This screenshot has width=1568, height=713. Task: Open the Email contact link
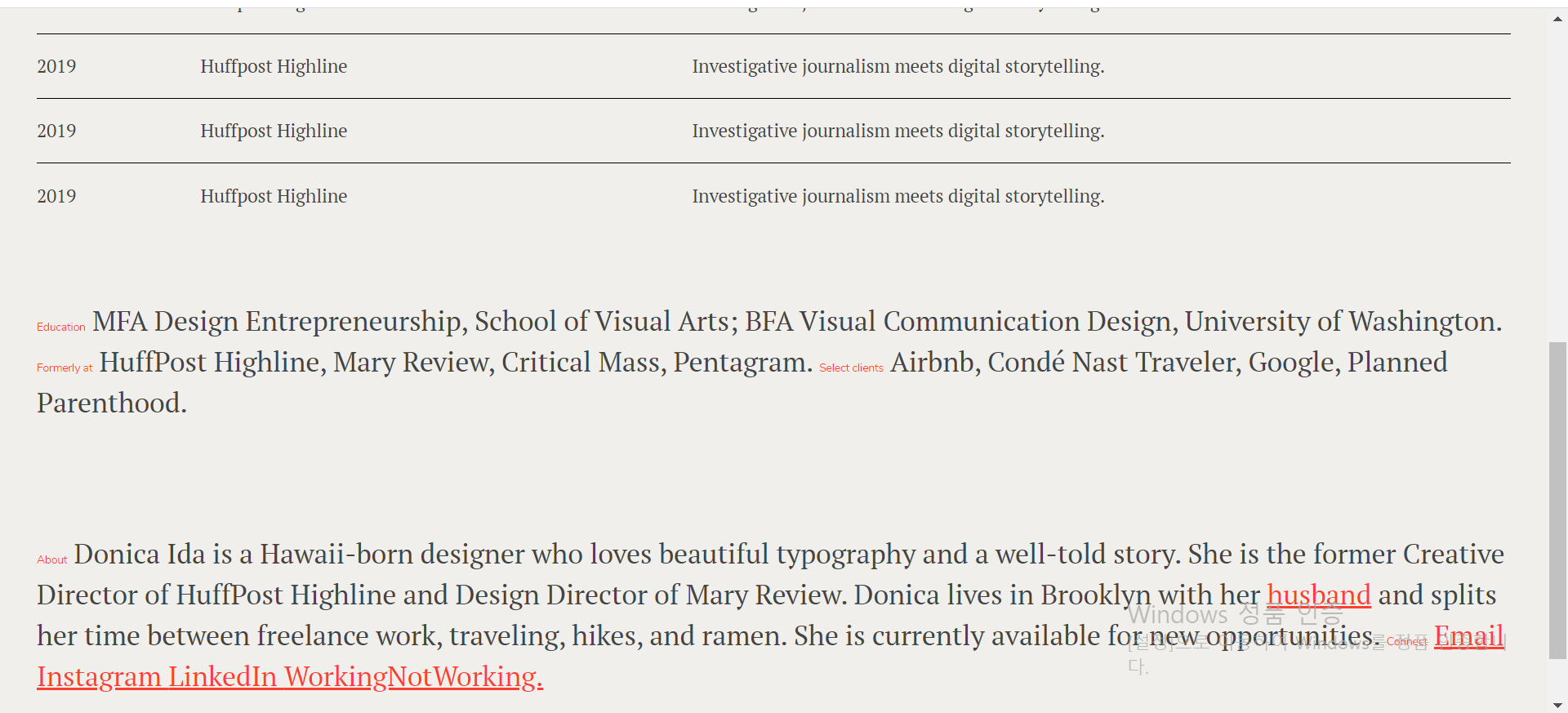tap(1468, 636)
